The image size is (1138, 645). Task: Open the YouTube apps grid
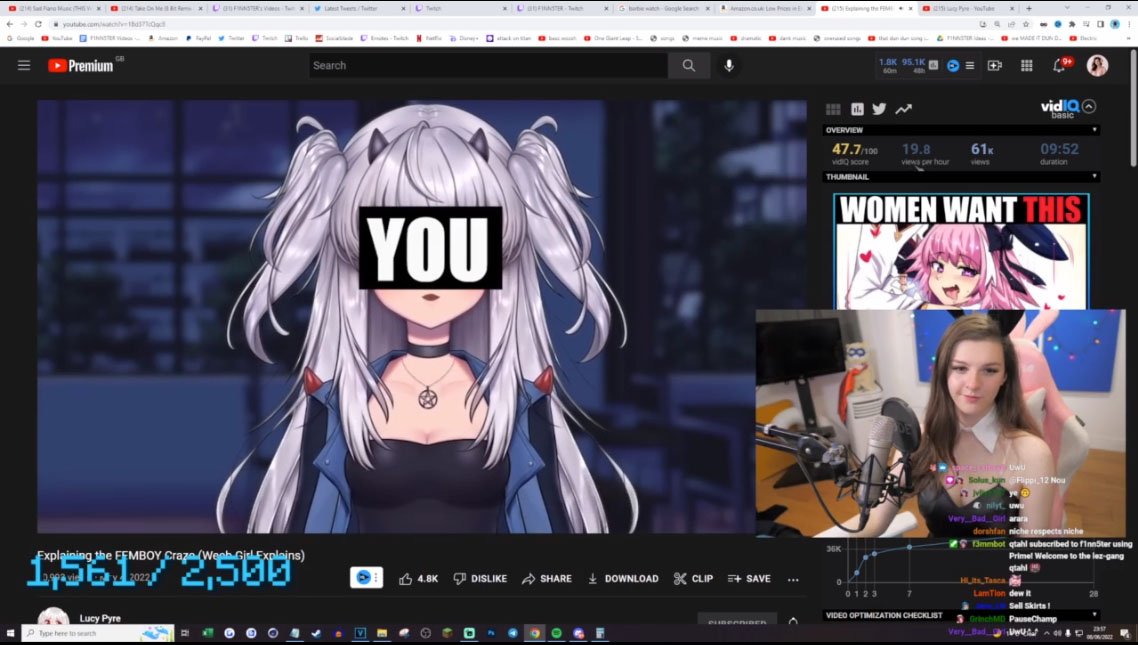click(x=1026, y=65)
